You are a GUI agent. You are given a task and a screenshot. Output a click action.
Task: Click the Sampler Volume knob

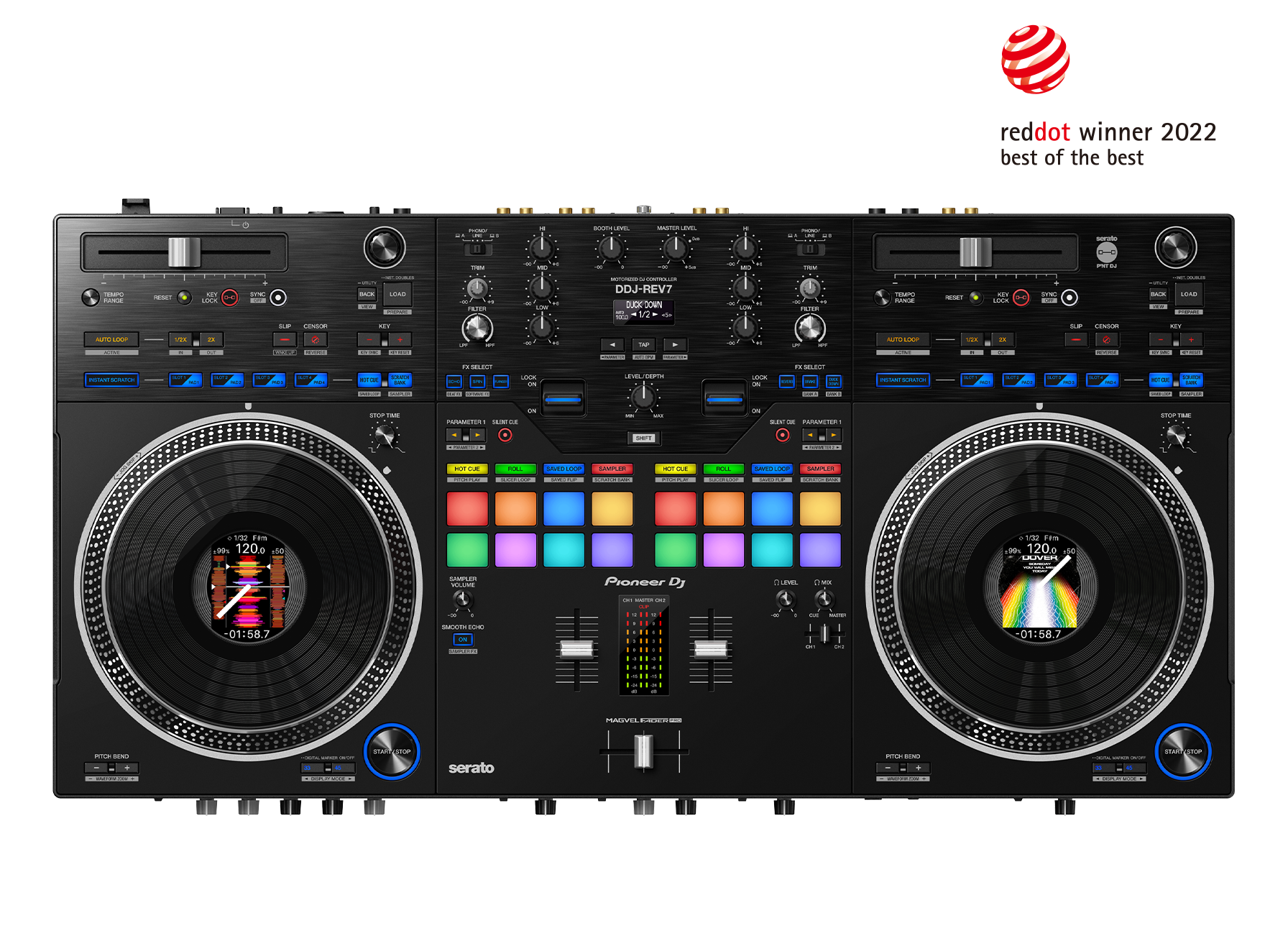[x=463, y=600]
